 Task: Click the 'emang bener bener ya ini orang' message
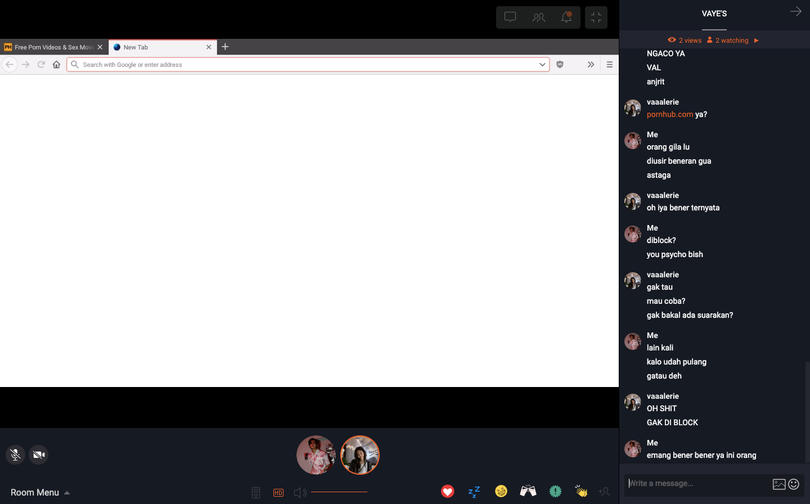[x=701, y=455]
